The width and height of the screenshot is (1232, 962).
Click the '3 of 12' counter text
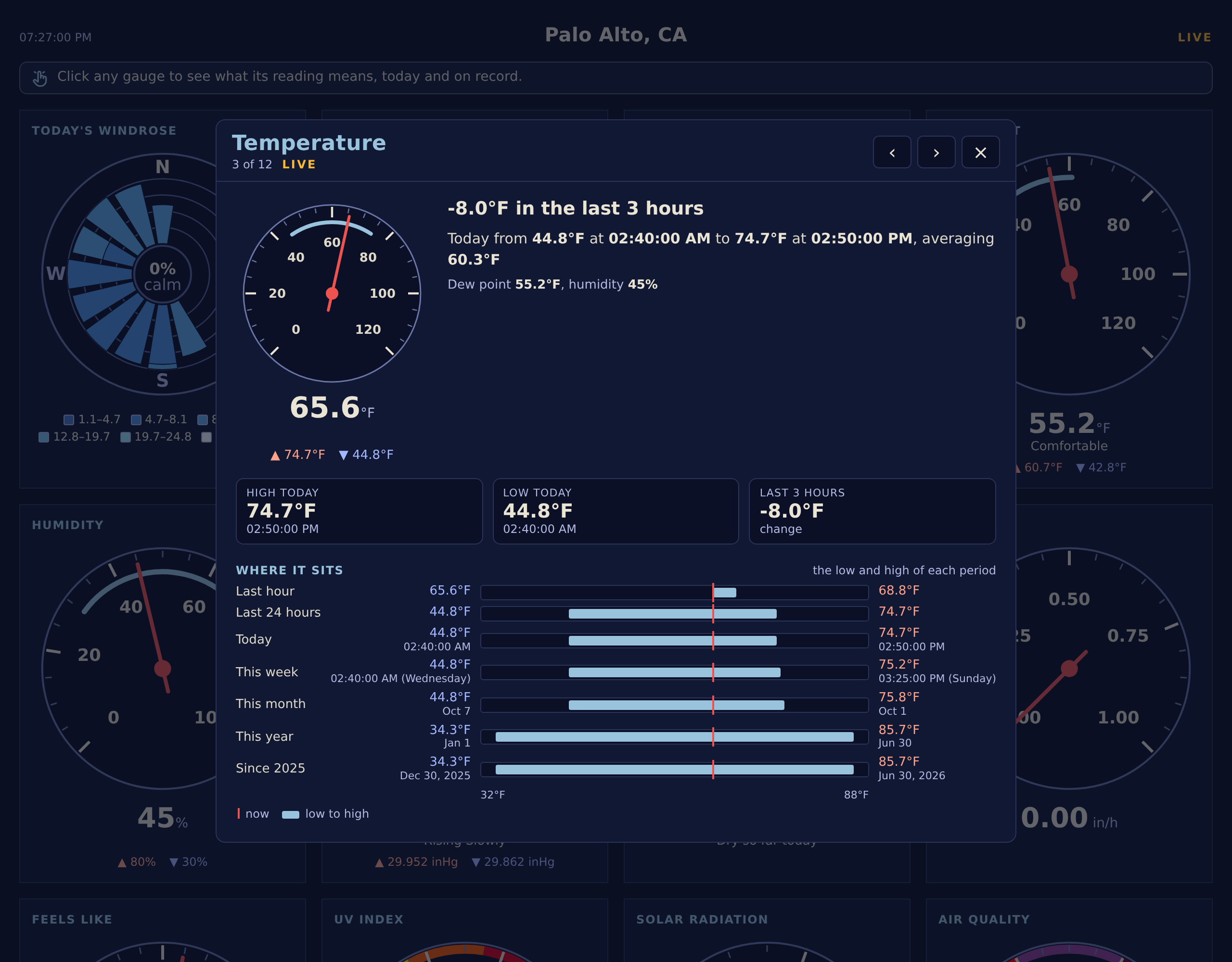point(252,164)
